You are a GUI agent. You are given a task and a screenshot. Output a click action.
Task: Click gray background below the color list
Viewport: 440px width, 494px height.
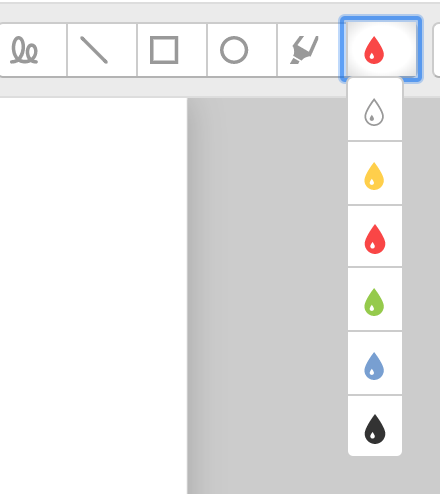[375, 475]
